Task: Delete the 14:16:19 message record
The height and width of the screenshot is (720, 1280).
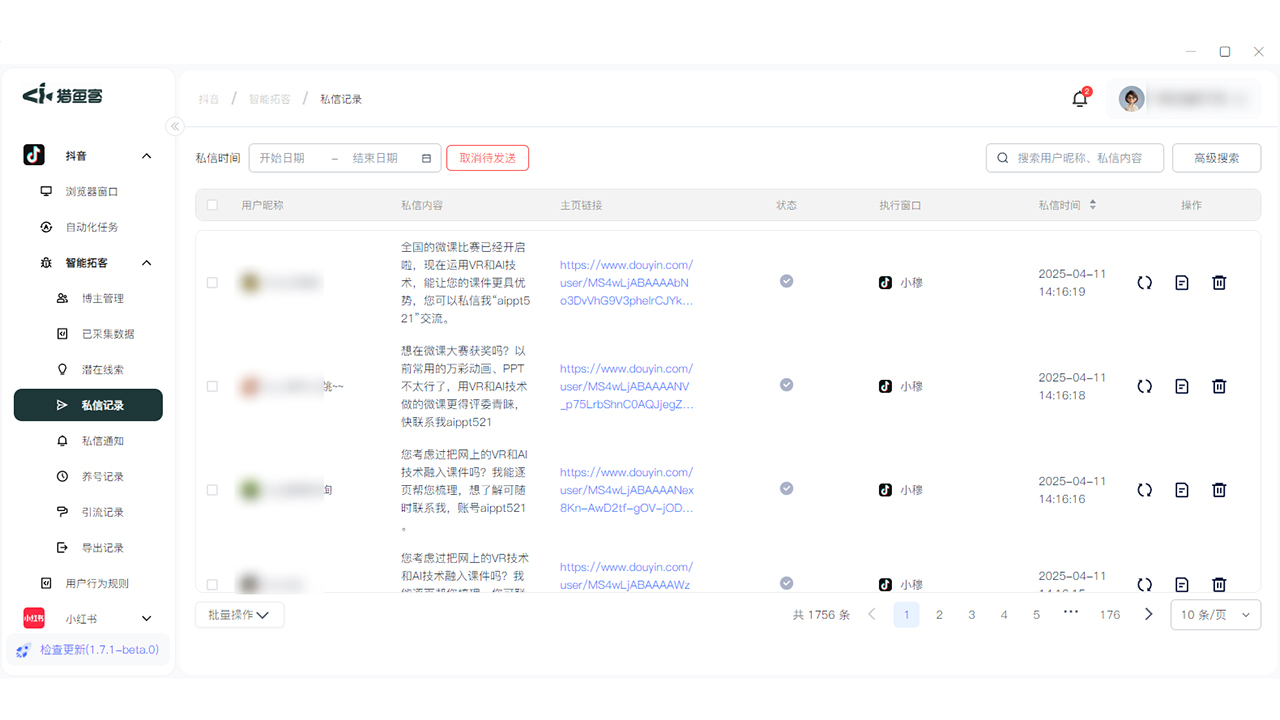Action: (1219, 283)
